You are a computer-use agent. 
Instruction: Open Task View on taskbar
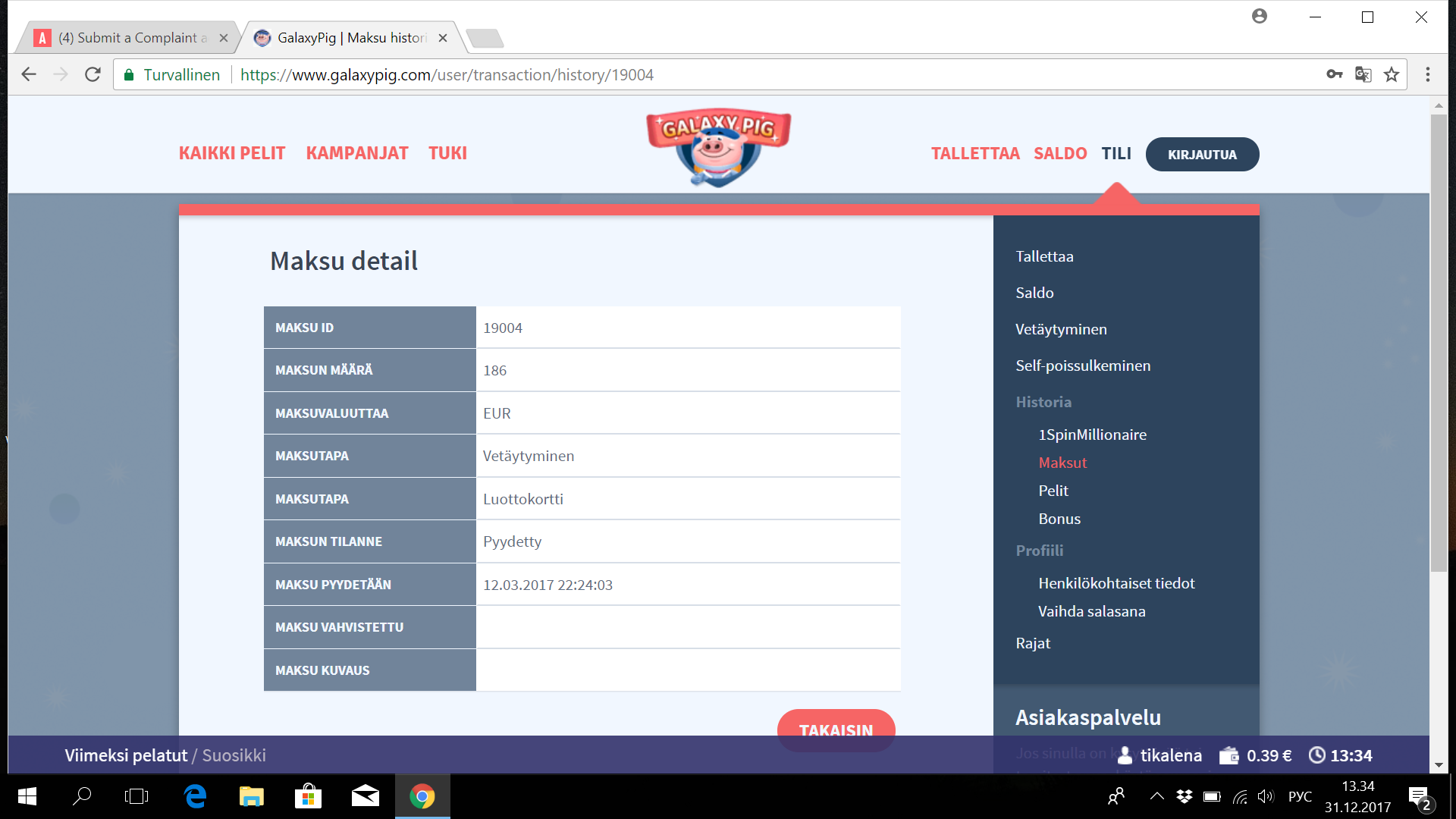[x=136, y=796]
